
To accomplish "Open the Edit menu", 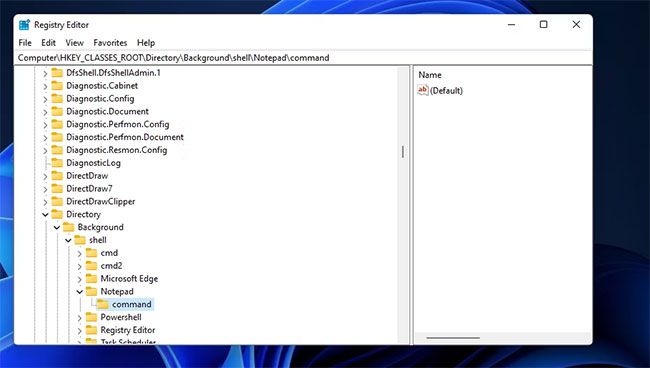I will pos(48,43).
